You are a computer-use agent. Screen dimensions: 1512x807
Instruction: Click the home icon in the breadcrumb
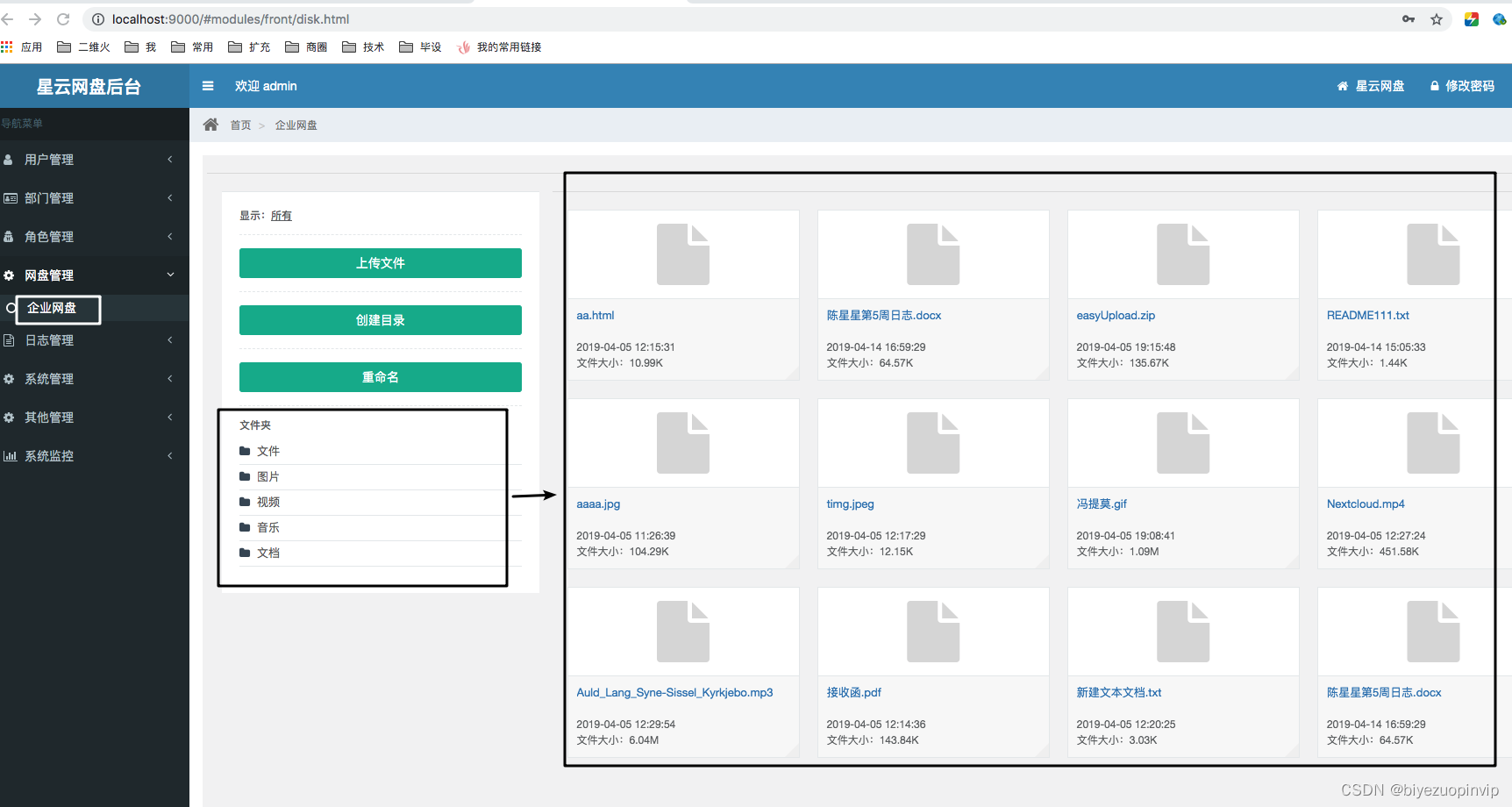tap(210, 125)
